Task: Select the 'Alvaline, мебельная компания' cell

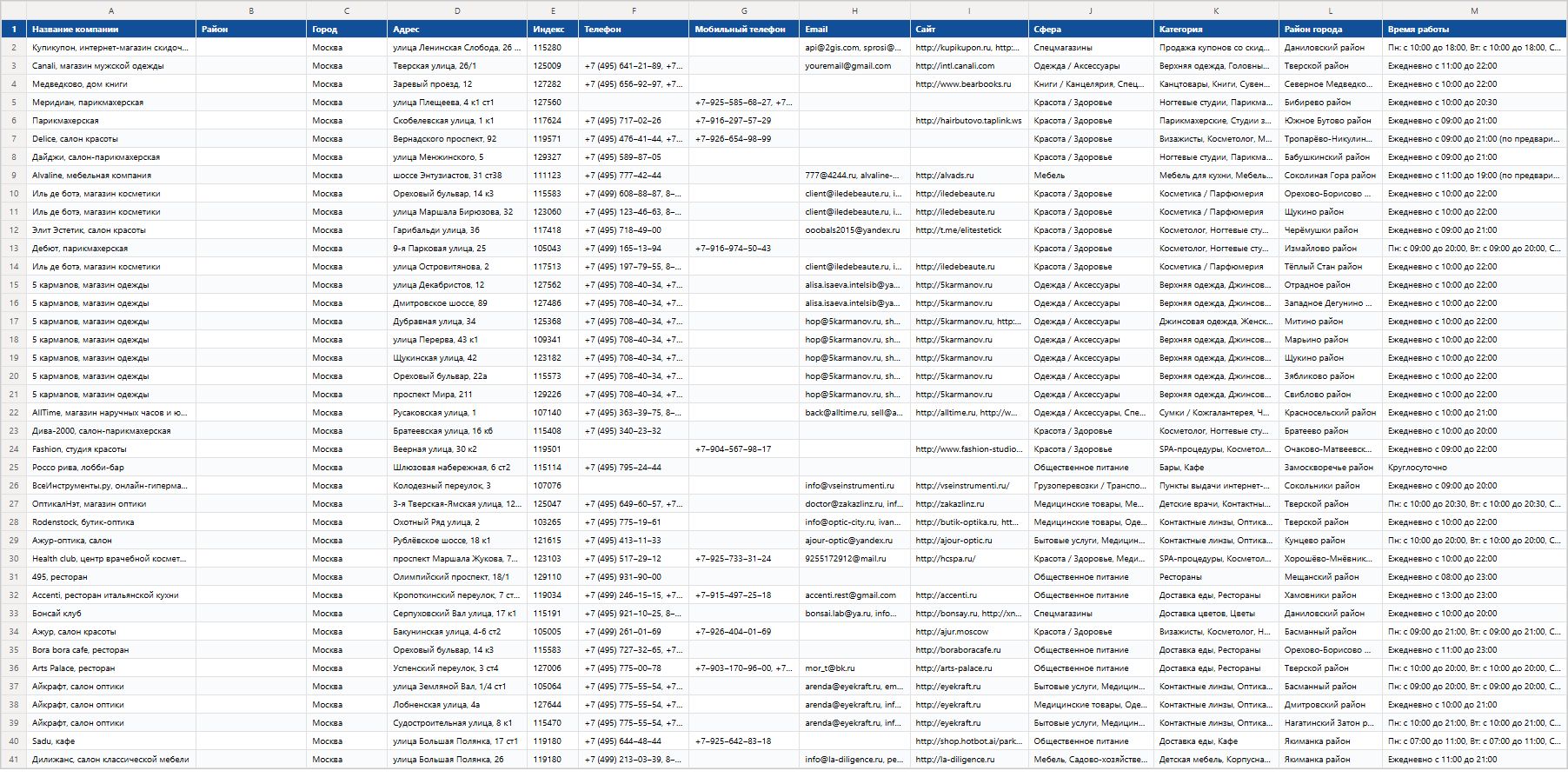Action: coord(111,176)
